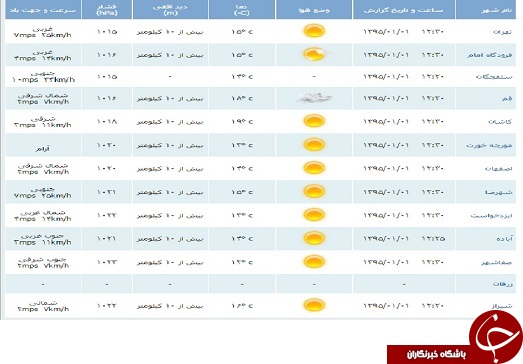Click the 13°C temperature in the سلفچگان row

(x=242, y=77)
